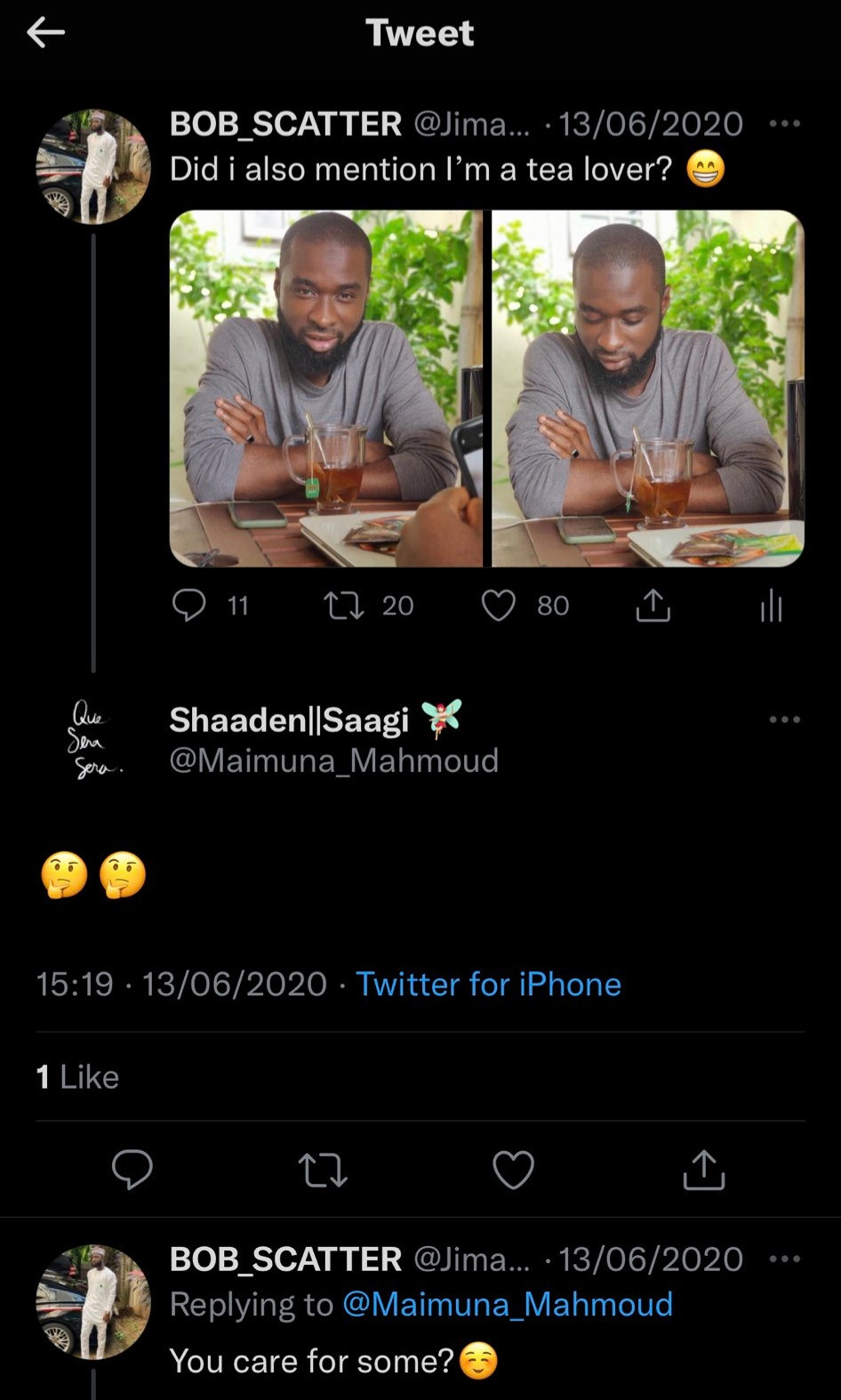The image size is (841, 1400).
Task: Share the Shaaden||Saagi tweet
Action: 704,1169
